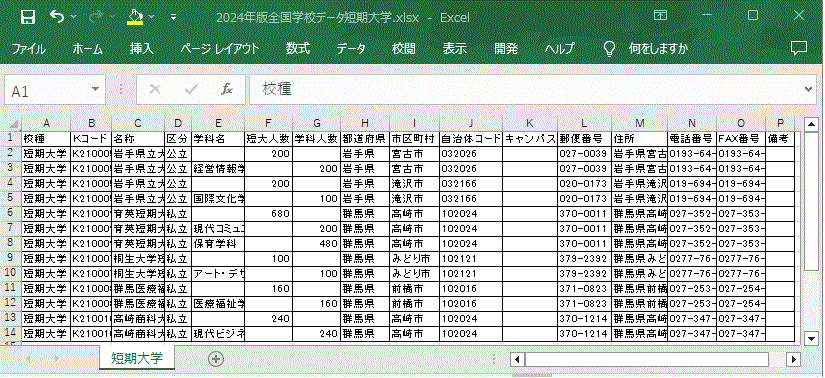Click the 滝沢市 cell in row 4
825x378 pixels.
click(415, 184)
